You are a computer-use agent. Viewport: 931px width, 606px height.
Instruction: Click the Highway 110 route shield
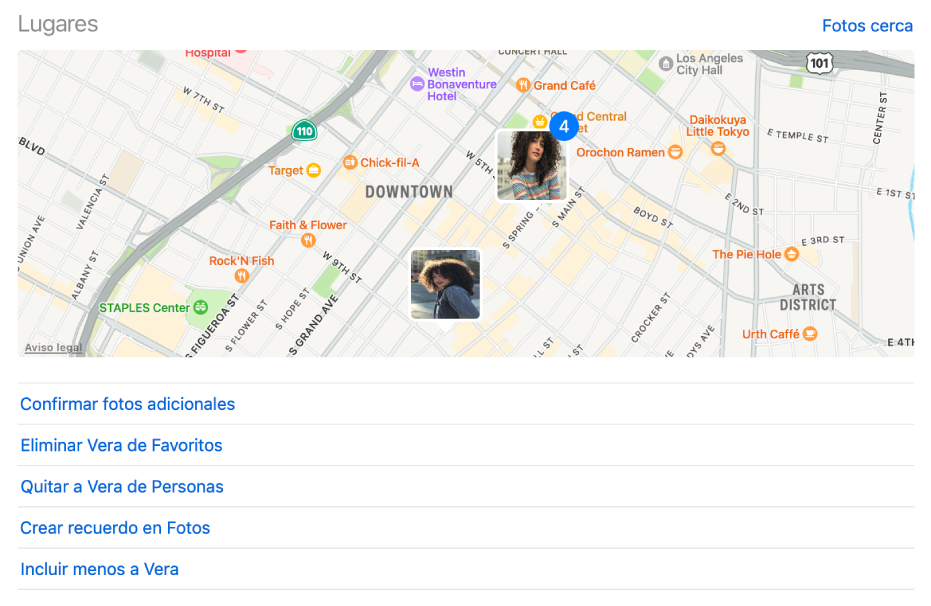point(302,130)
